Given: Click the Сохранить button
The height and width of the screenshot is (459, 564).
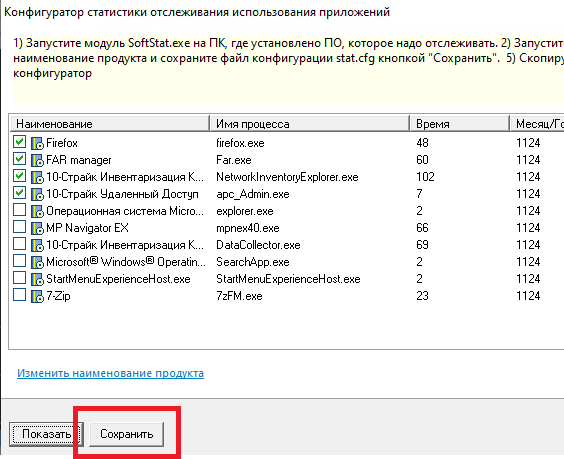Looking at the screenshot, I should [126, 434].
